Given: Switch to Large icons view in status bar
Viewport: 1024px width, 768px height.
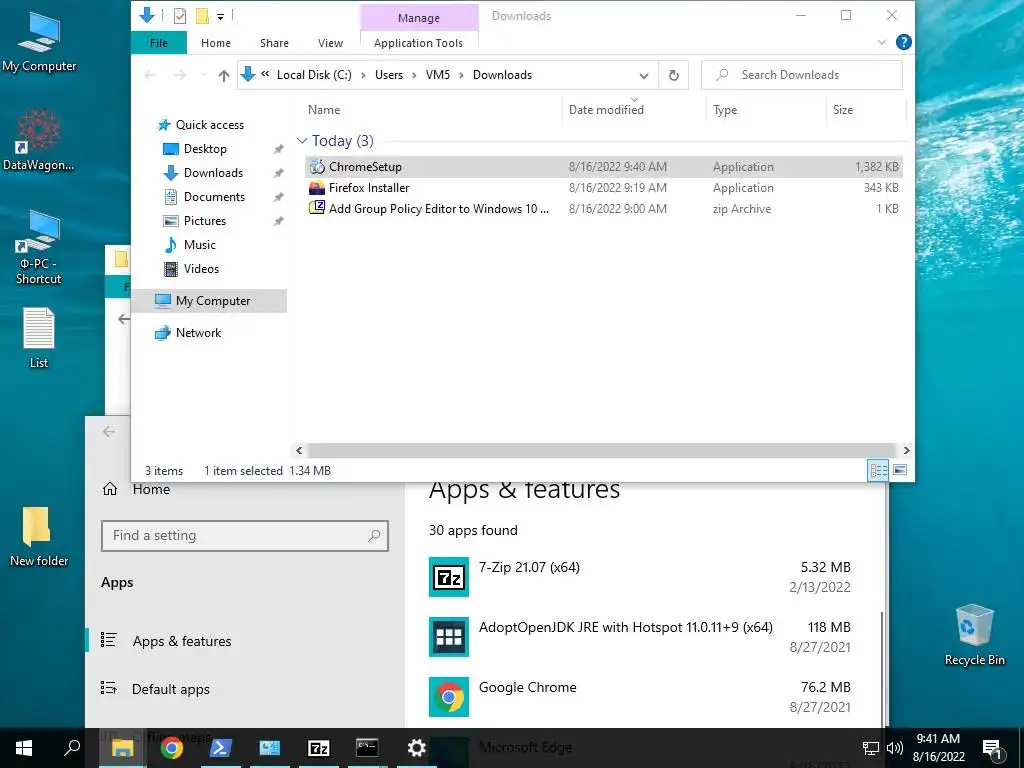Looking at the screenshot, I should point(900,470).
